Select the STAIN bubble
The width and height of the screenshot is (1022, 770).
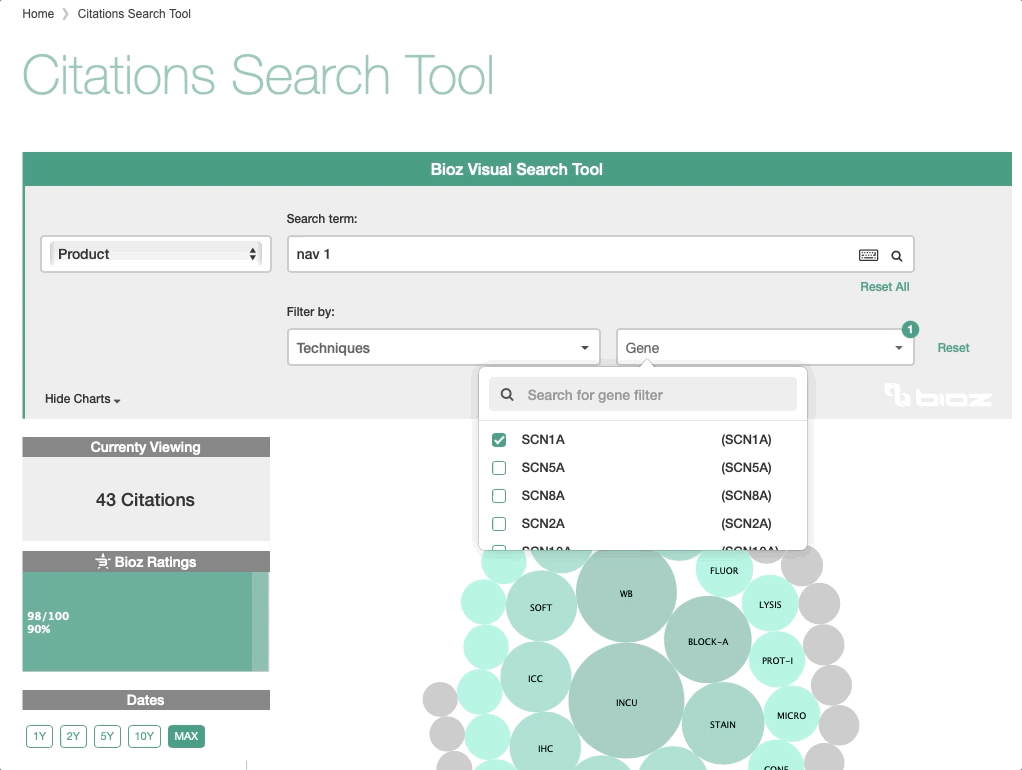722,724
